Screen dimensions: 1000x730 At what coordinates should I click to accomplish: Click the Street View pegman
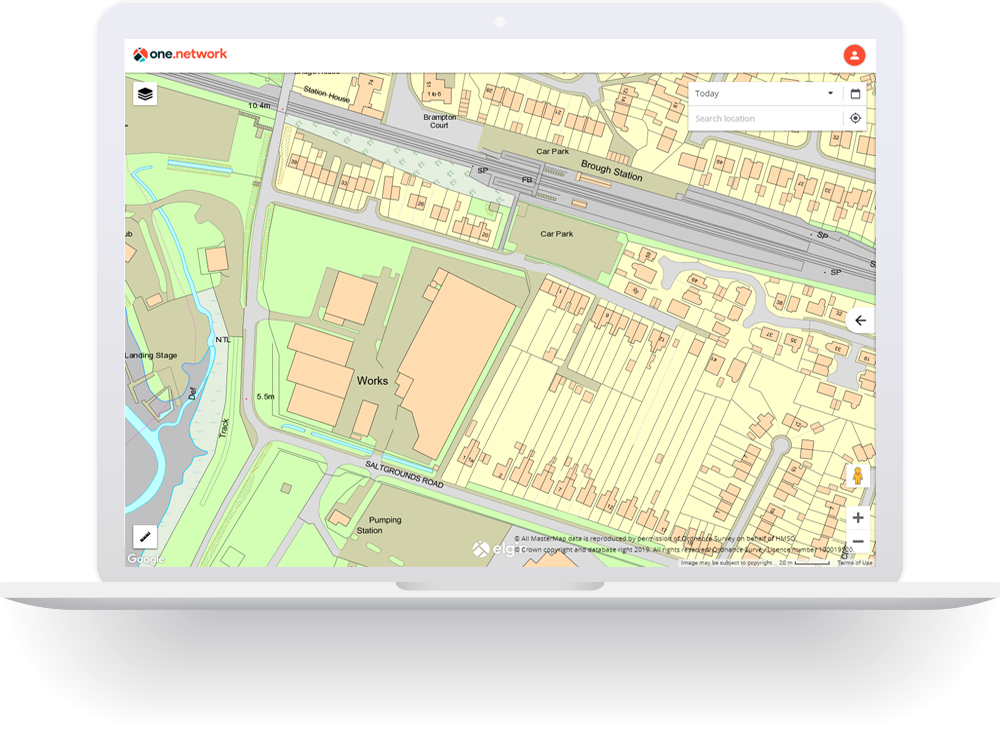[857, 476]
